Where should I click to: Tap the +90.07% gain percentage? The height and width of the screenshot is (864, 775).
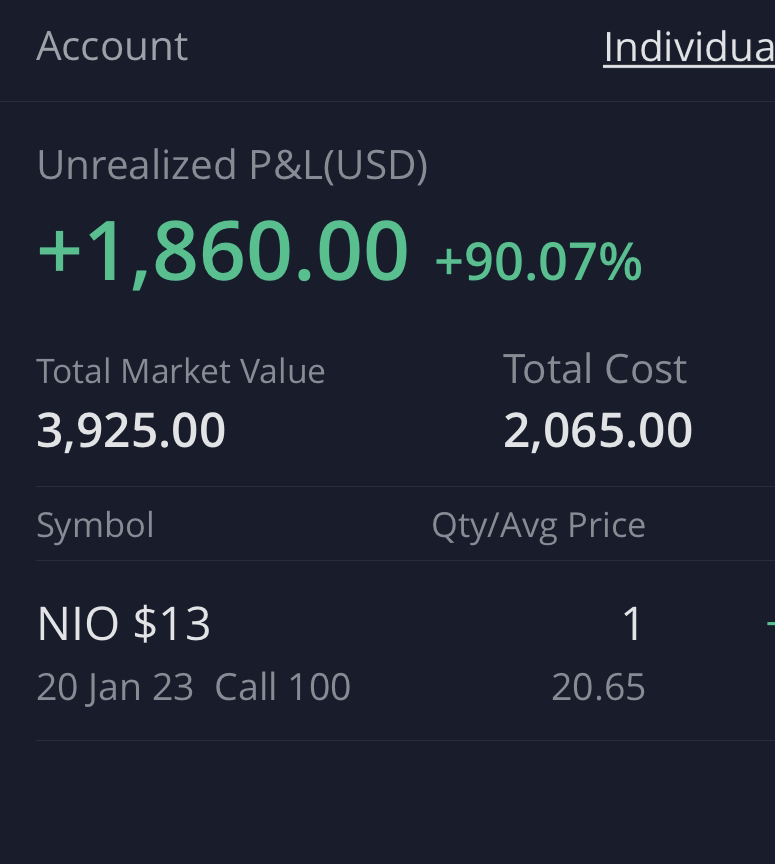coord(538,262)
